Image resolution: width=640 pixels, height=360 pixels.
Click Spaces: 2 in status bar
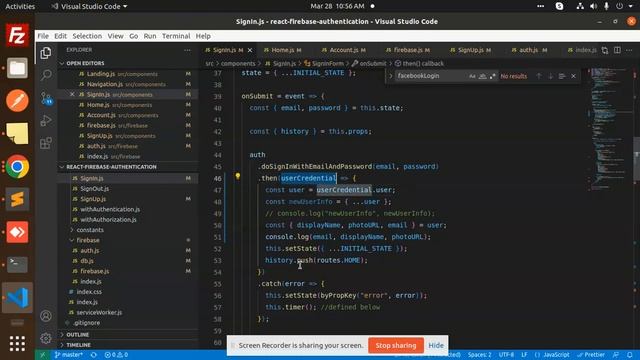coord(480,355)
